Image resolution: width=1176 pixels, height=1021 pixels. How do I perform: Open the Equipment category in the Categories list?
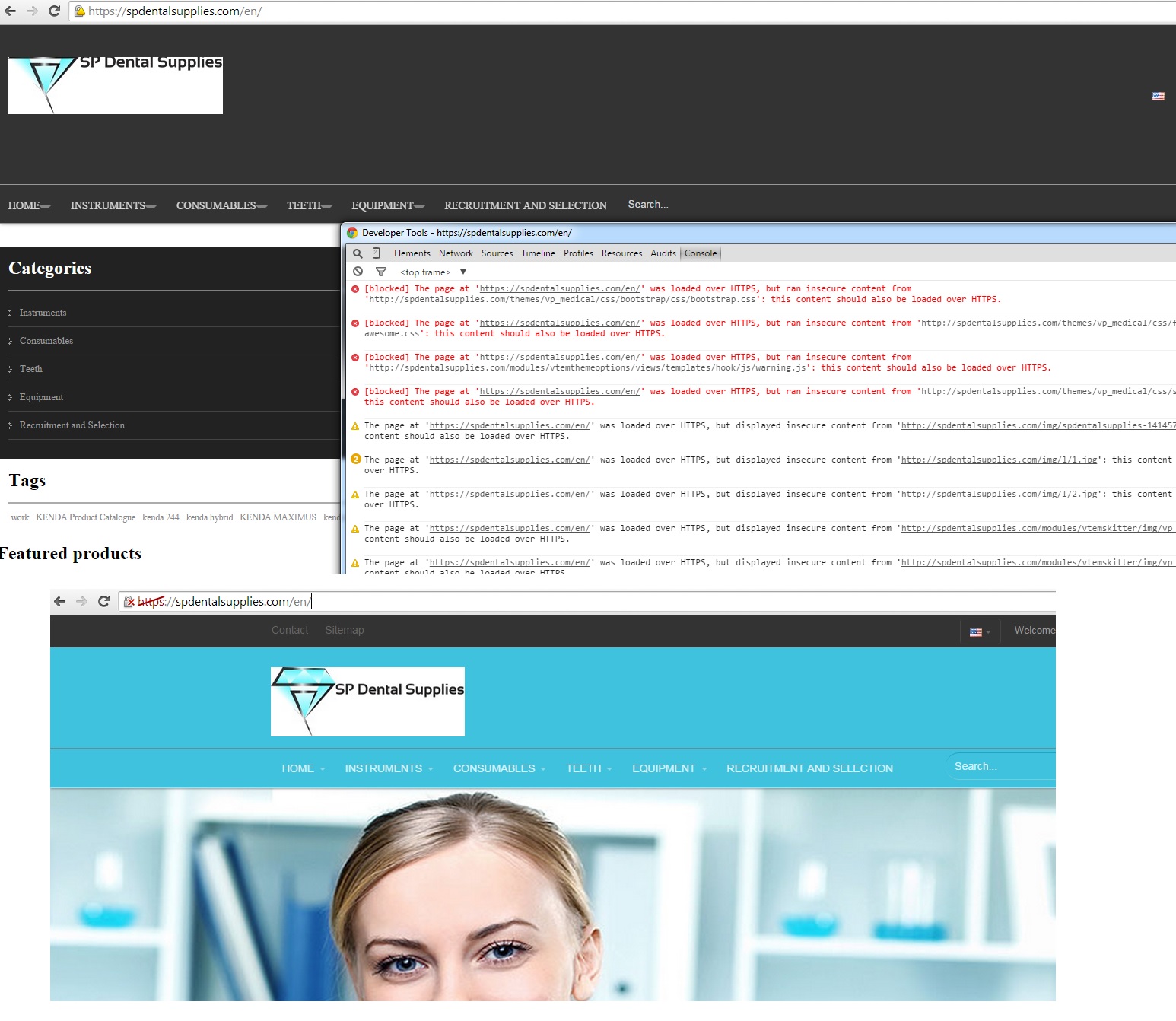(41, 397)
